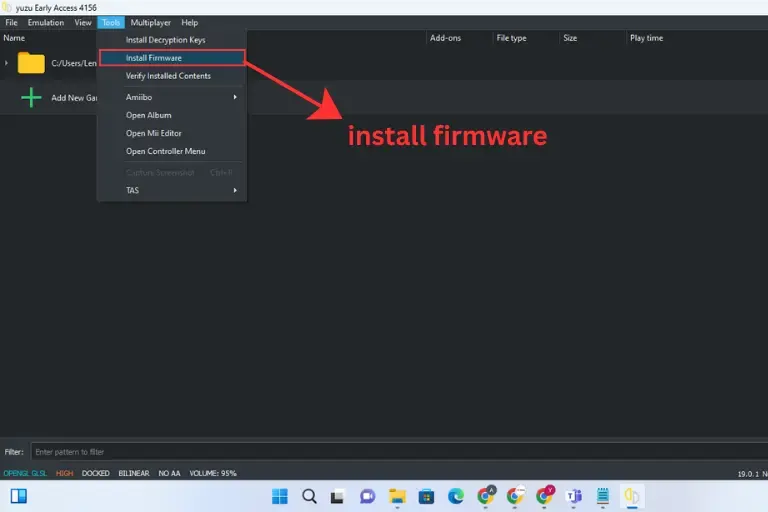The width and height of the screenshot is (768, 512).
Task: Open Microsoft Store from the taskbar
Action: tap(426, 496)
